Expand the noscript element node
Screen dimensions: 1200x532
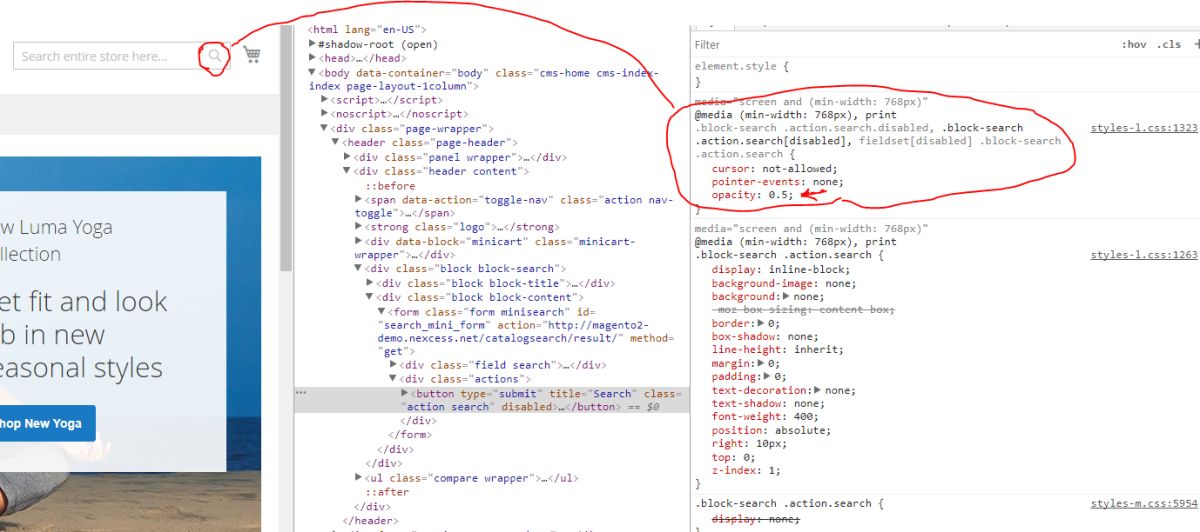(x=325, y=114)
